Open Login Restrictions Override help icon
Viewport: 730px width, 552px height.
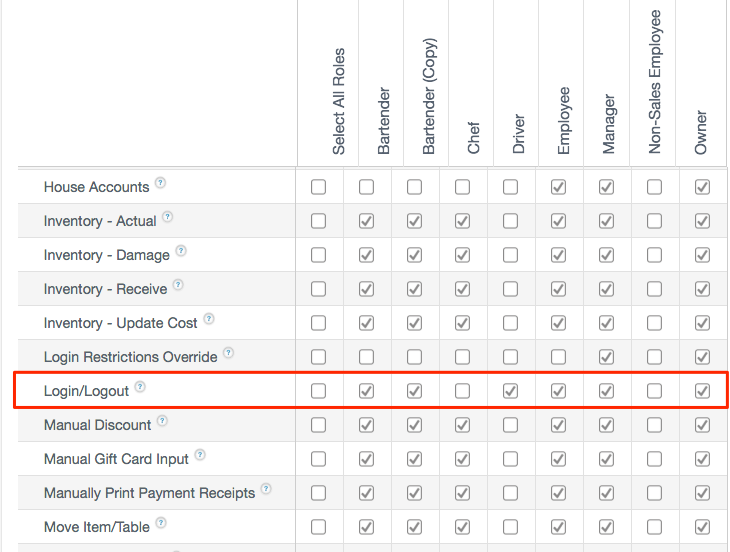pos(229,354)
